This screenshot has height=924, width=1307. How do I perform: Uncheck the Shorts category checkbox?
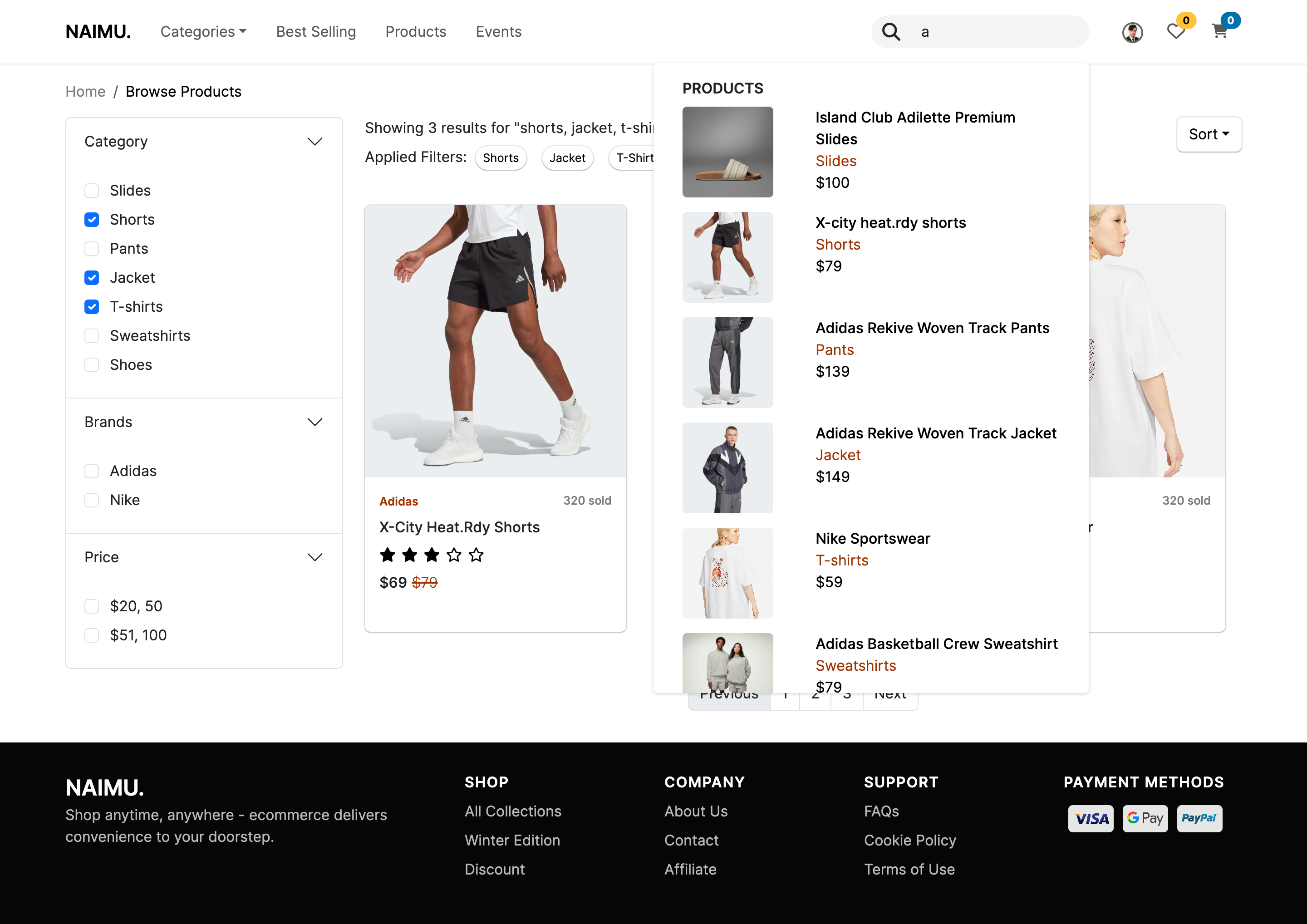point(92,220)
